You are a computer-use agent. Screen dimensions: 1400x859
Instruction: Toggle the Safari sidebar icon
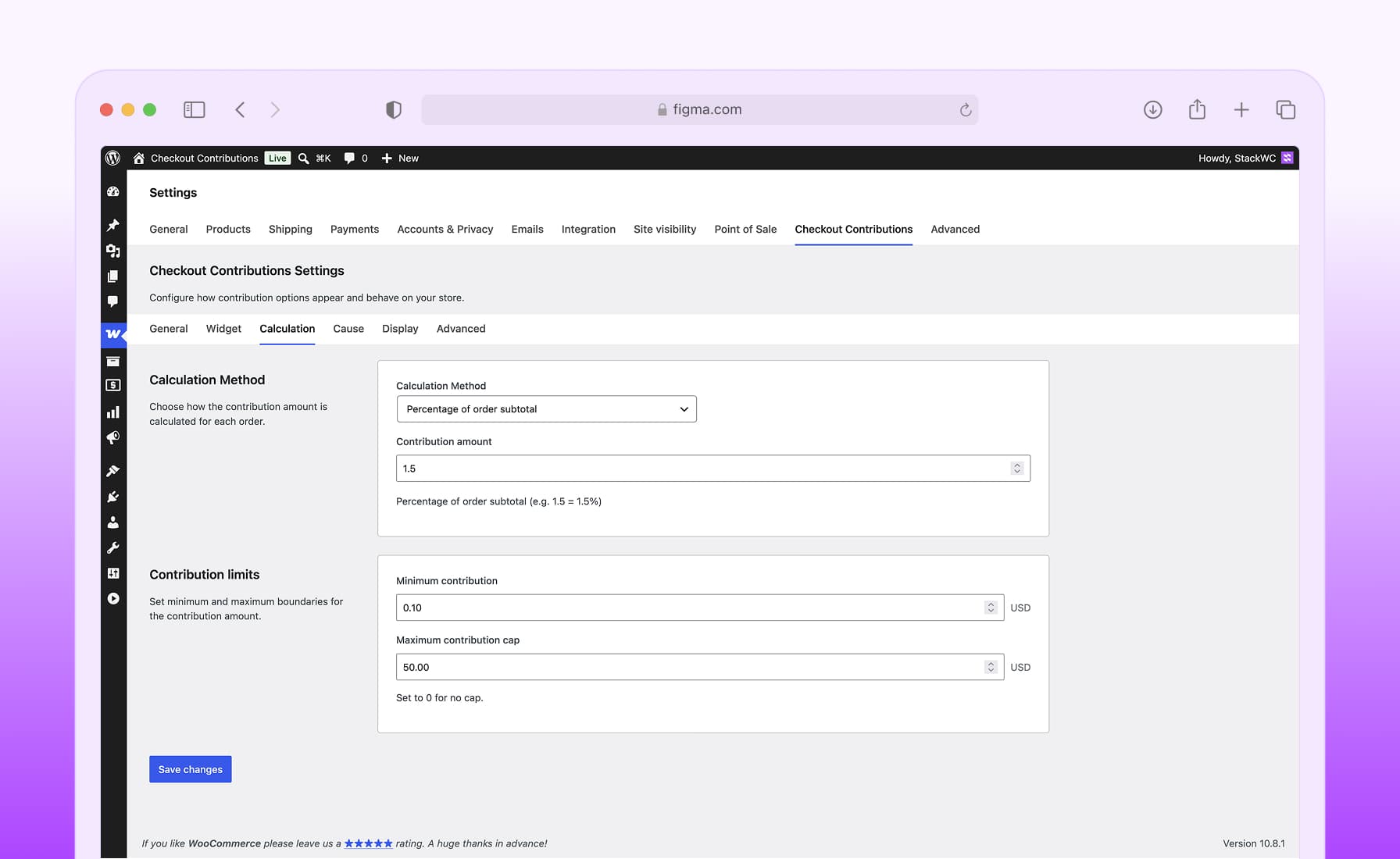(x=194, y=110)
